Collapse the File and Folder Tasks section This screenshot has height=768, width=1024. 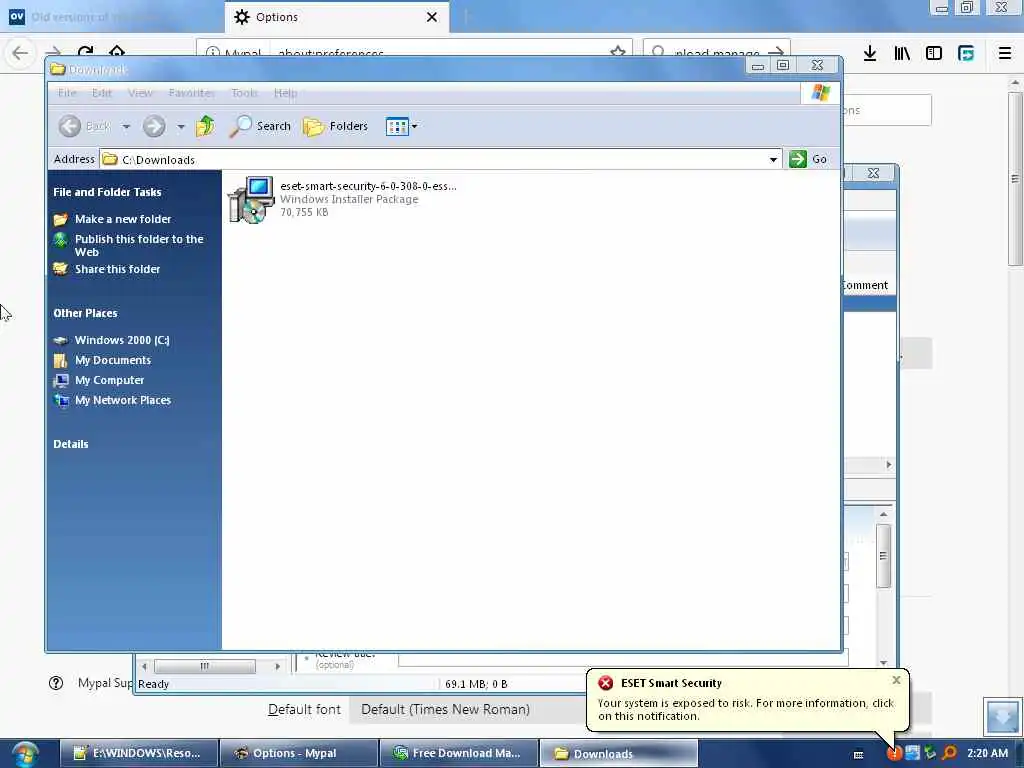click(x=107, y=192)
